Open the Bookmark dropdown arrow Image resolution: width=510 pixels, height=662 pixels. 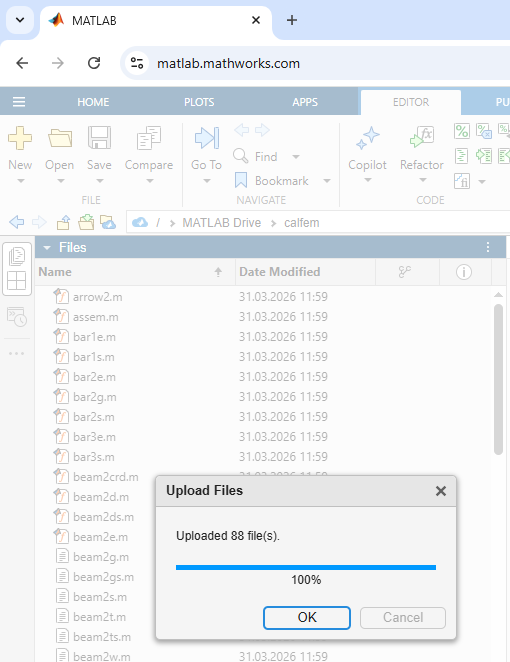coord(326,181)
